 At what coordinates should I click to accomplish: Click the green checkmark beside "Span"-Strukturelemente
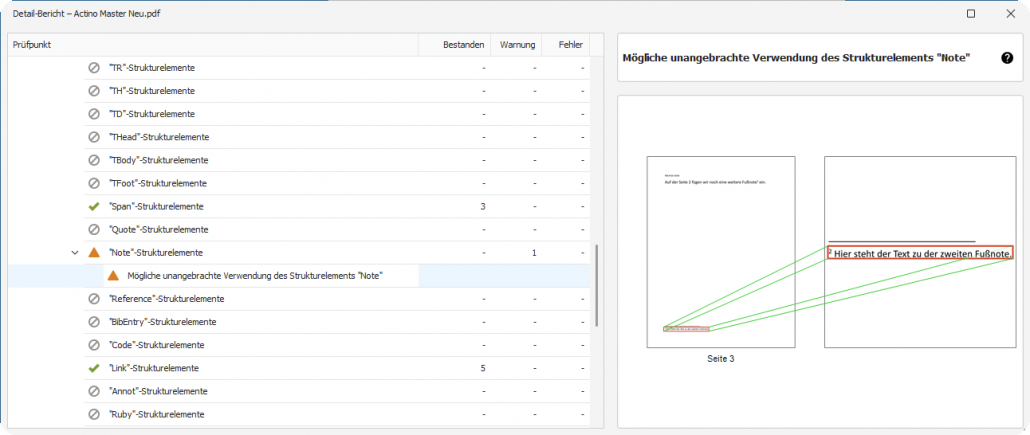[x=94, y=206]
